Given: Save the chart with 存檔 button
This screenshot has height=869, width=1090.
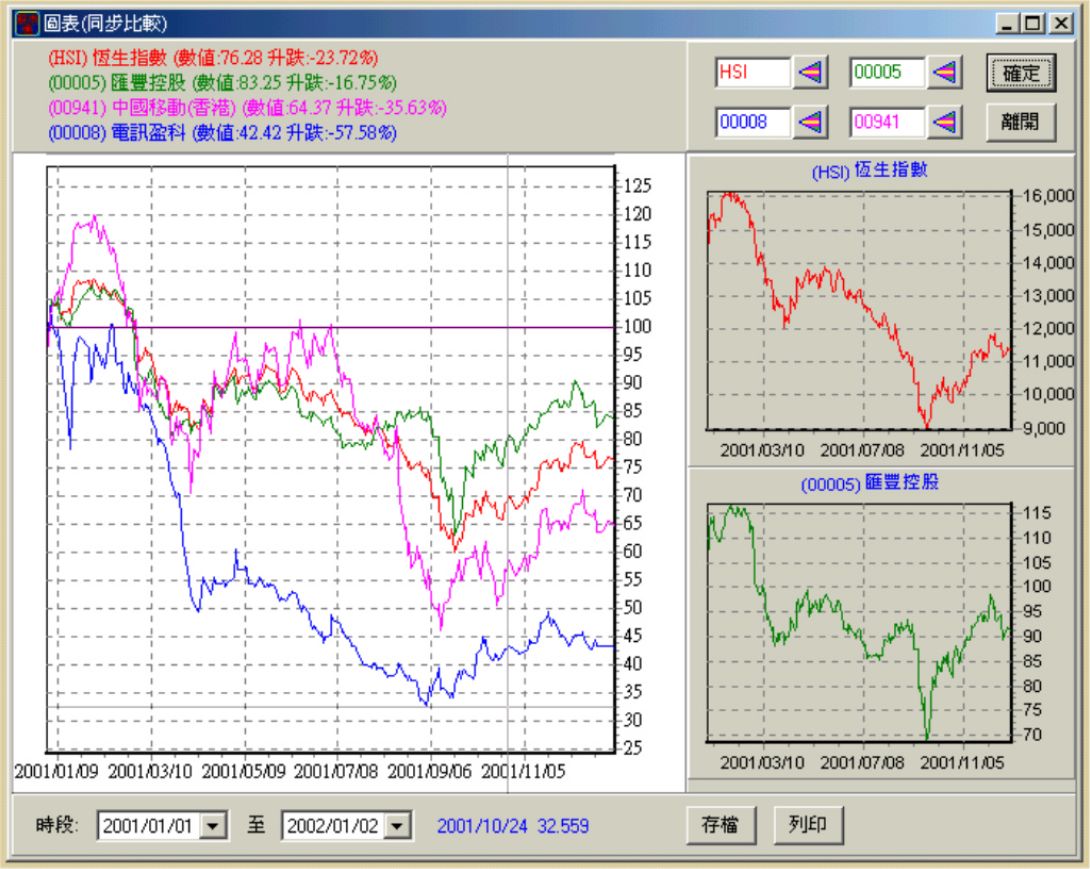Looking at the screenshot, I should [x=721, y=825].
